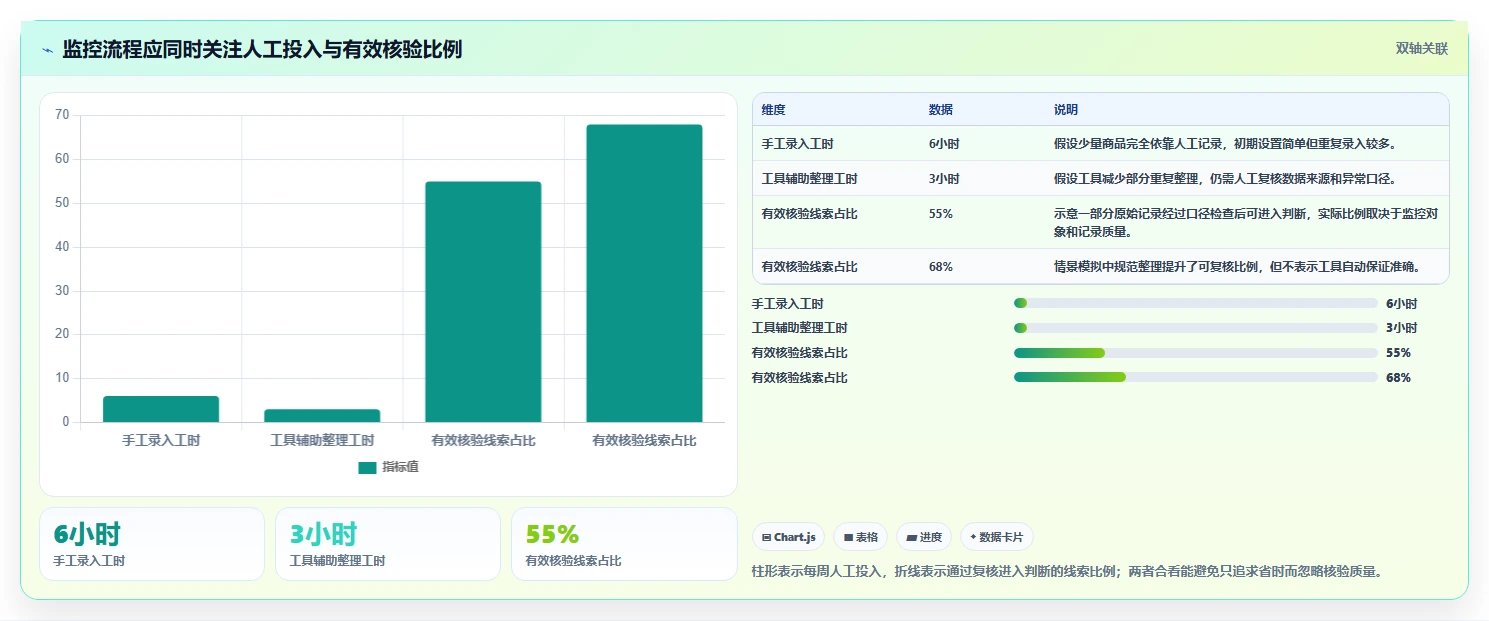
Task: Click the description starting 示意一部分原始记录
Action: 1245,223
